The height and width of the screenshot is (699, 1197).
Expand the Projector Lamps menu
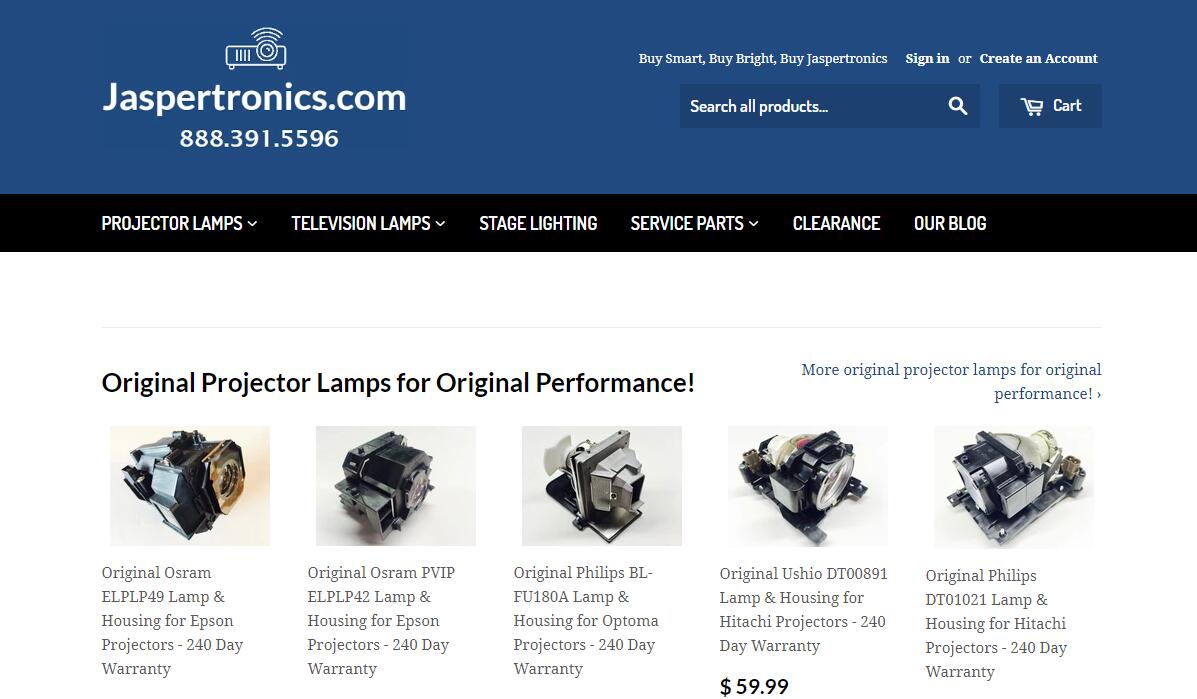point(179,223)
